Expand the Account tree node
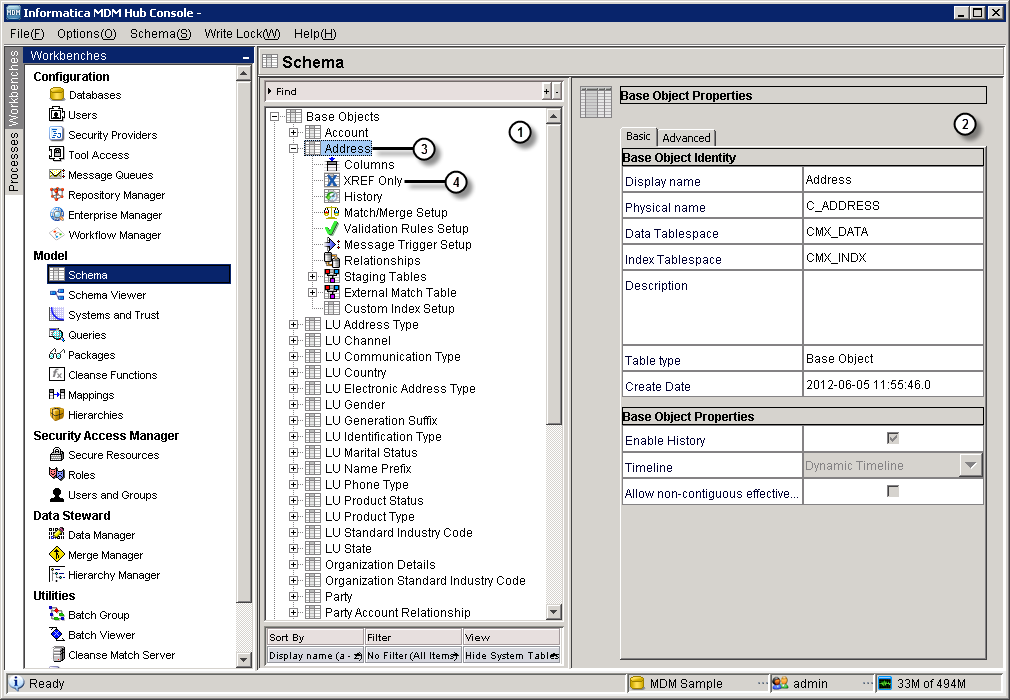 (294, 133)
